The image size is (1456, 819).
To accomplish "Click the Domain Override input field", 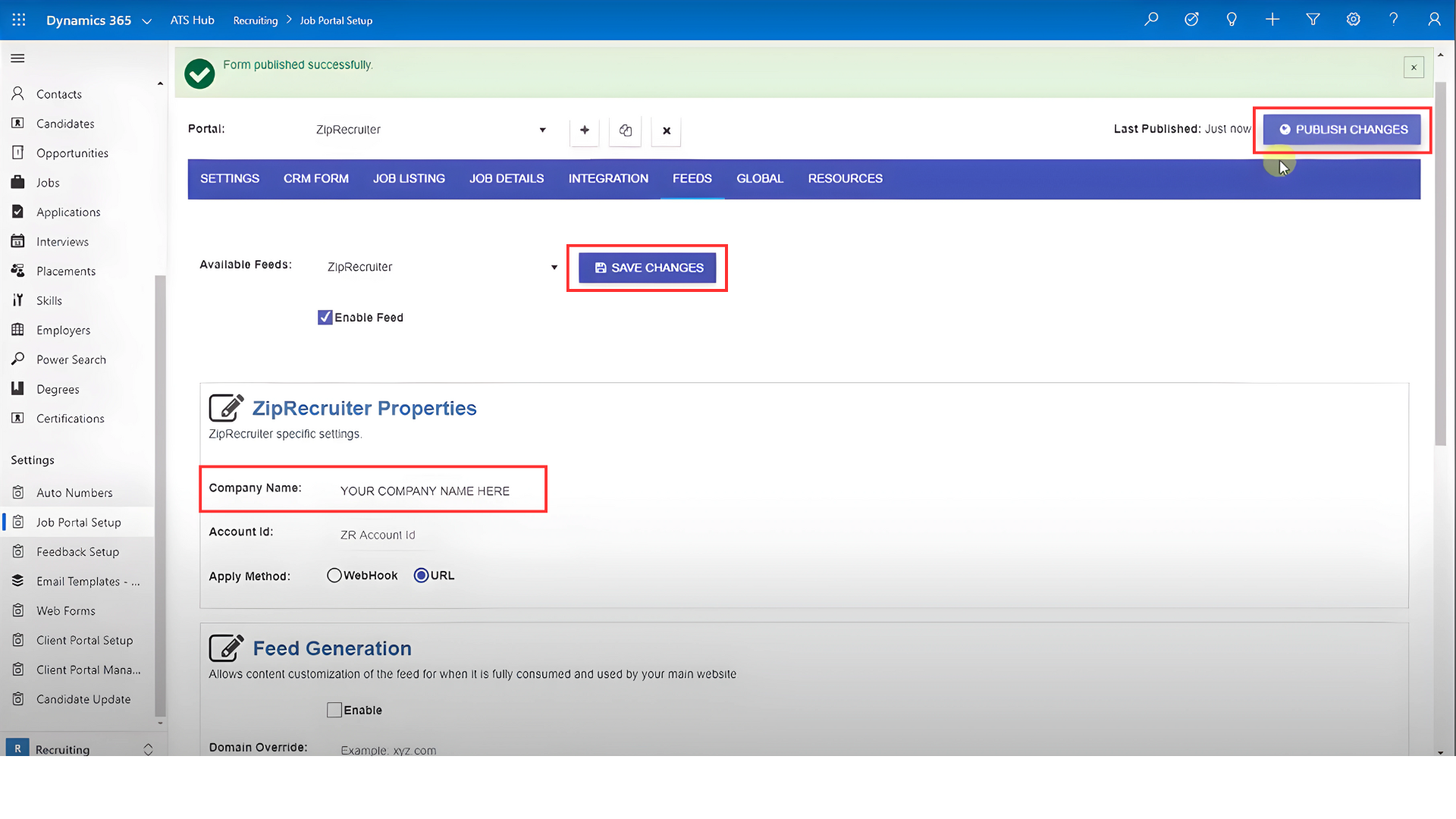I will point(436,750).
